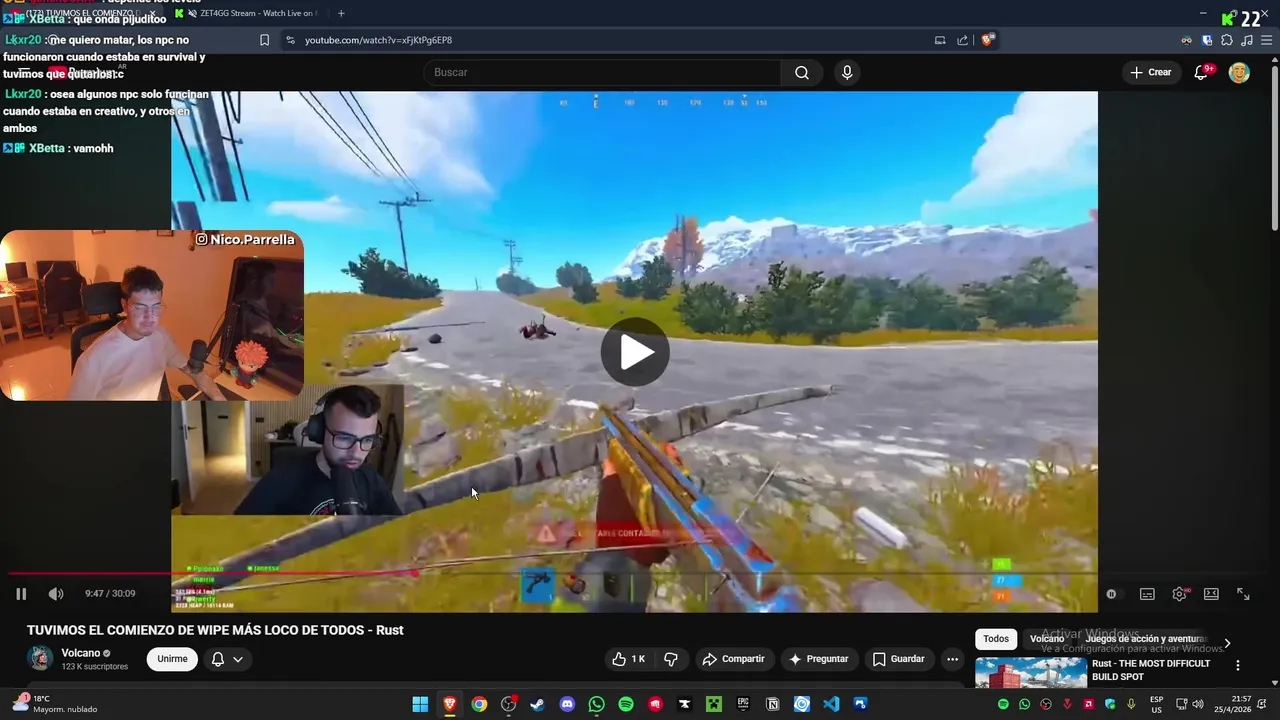Open the Bitwarden shield extension icon
This screenshot has width=1280, height=720.
coord(1207,40)
